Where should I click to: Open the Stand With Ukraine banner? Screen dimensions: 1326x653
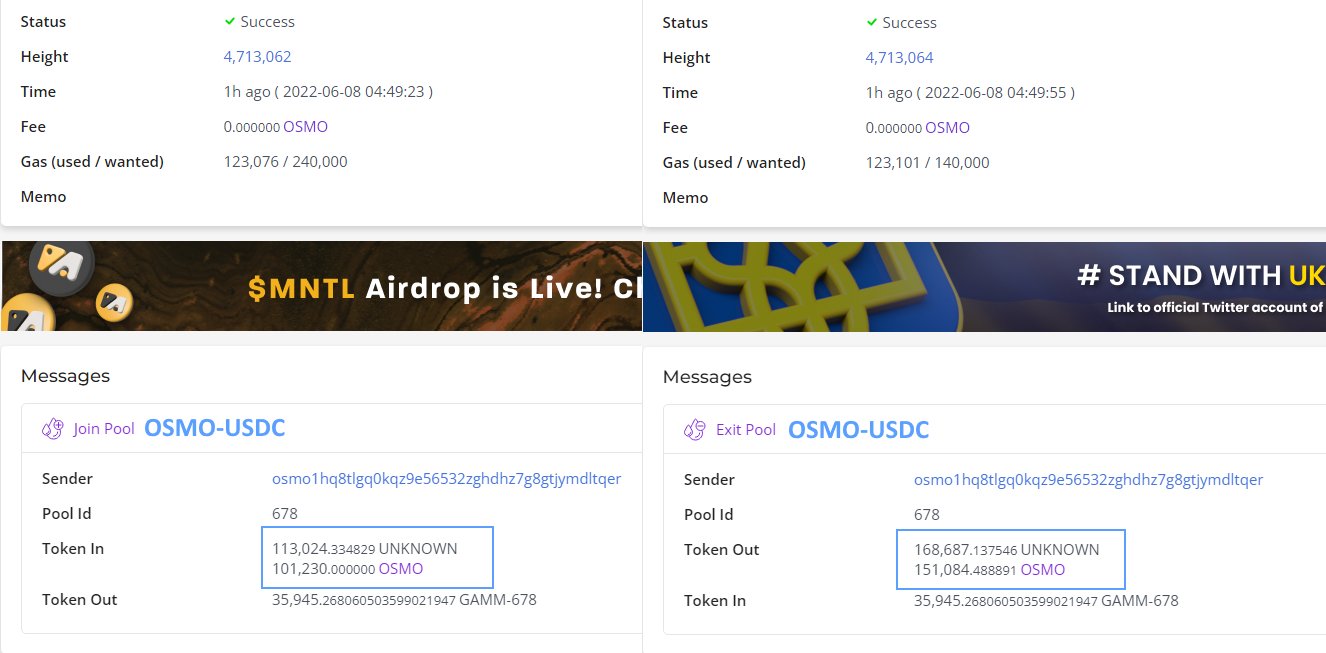pyautogui.click(x=984, y=287)
